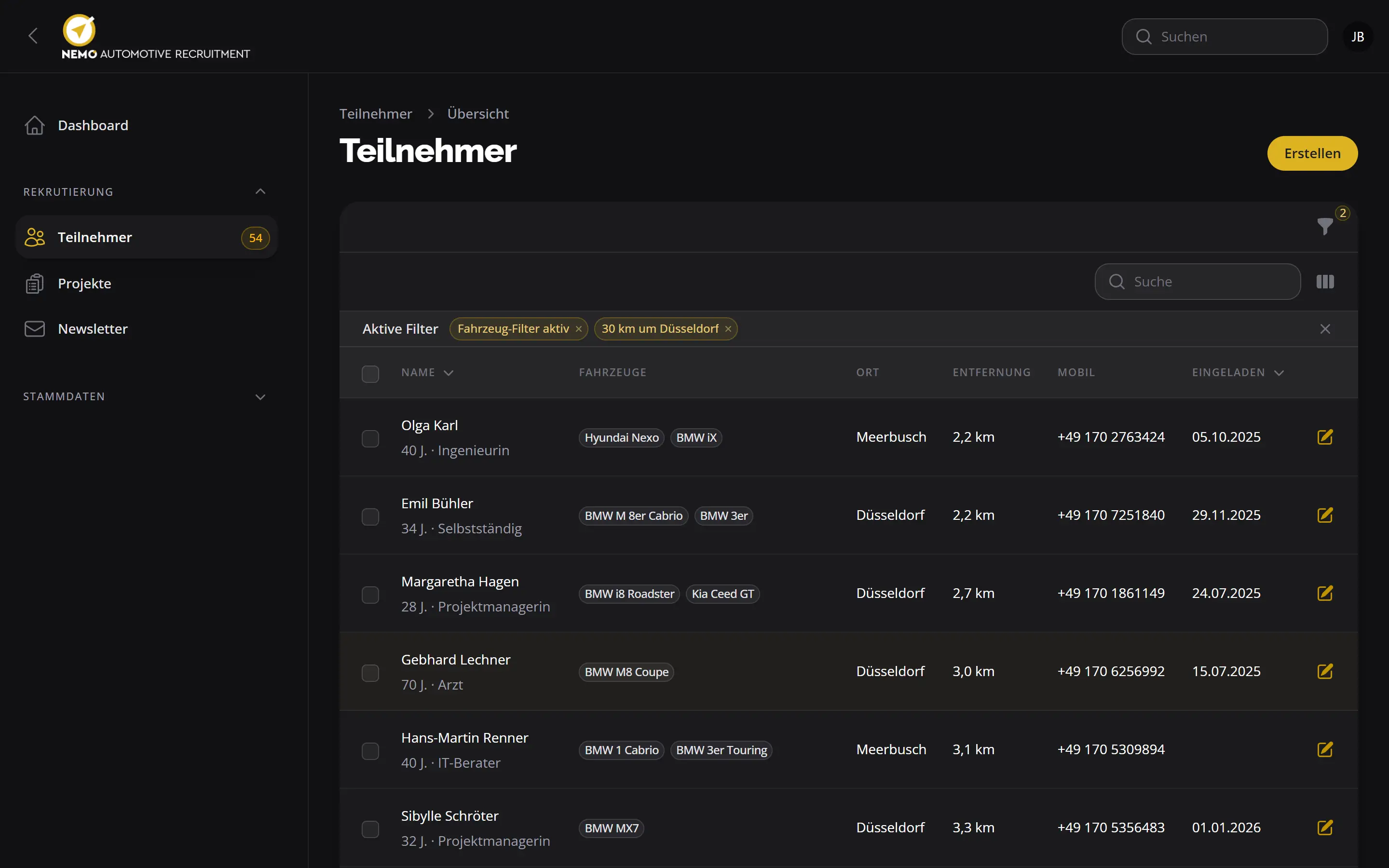Click phone number +49 170 5356483
This screenshot has width=1389, height=868.
[x=1111, y=827]
